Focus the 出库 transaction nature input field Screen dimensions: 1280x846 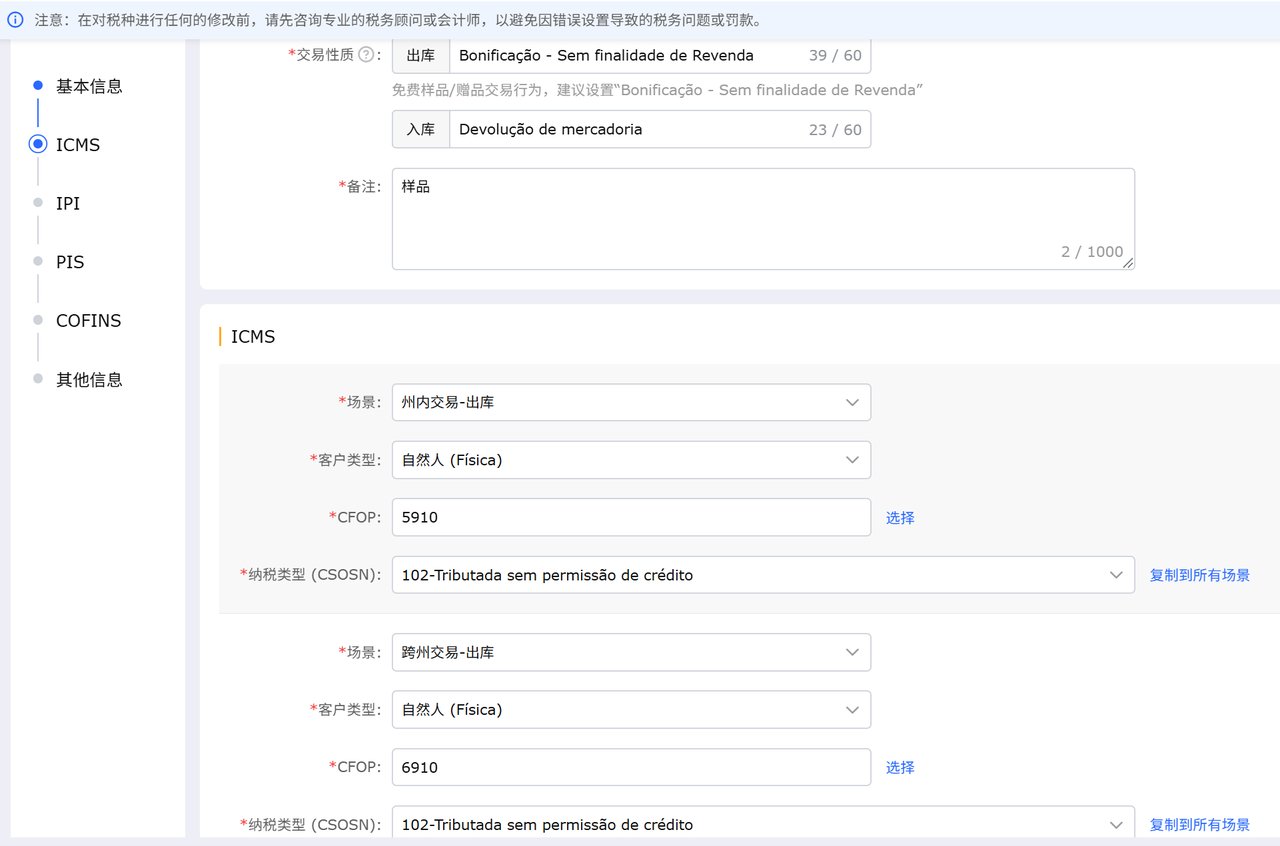point(660,55)
